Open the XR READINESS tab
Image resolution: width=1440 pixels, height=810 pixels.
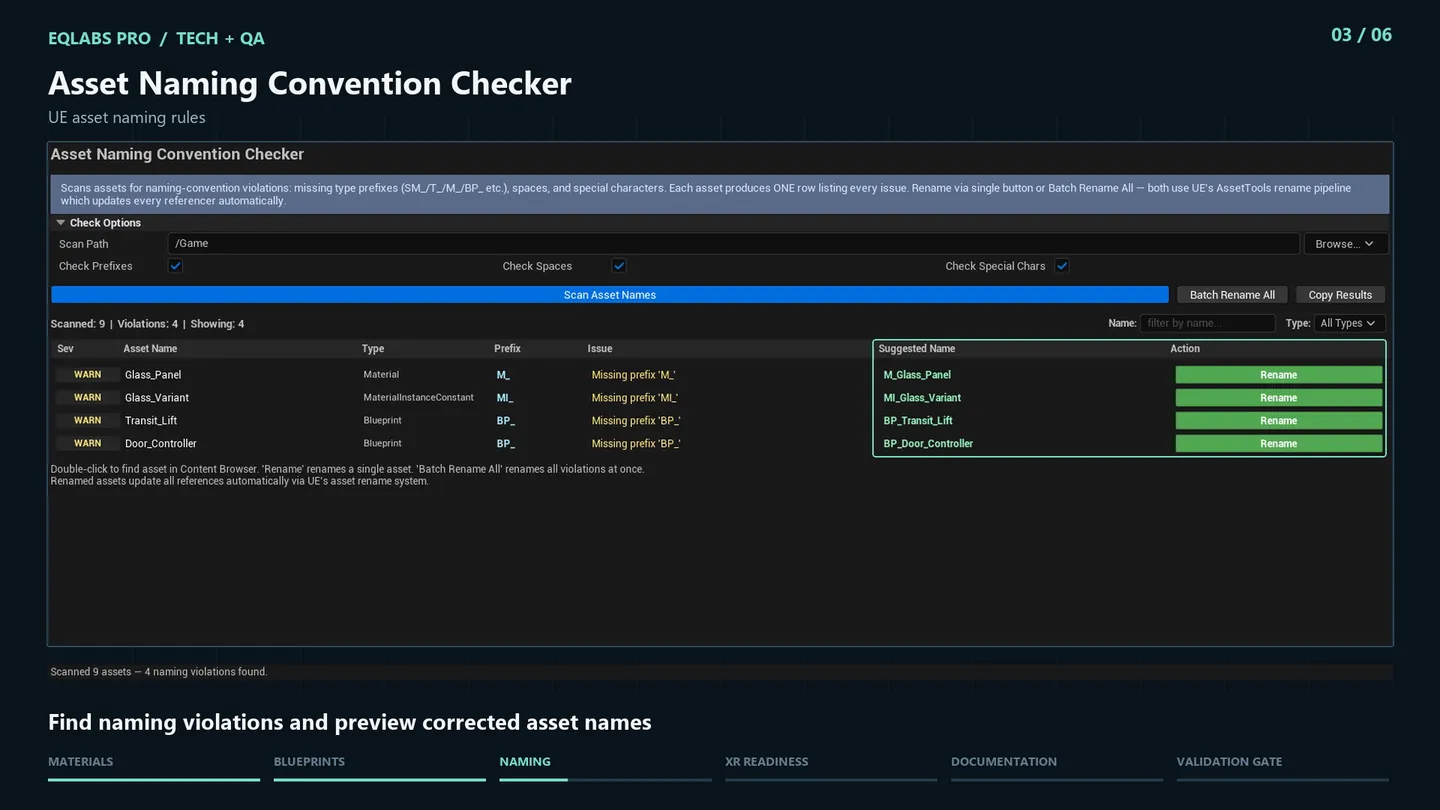coord(766,762)
